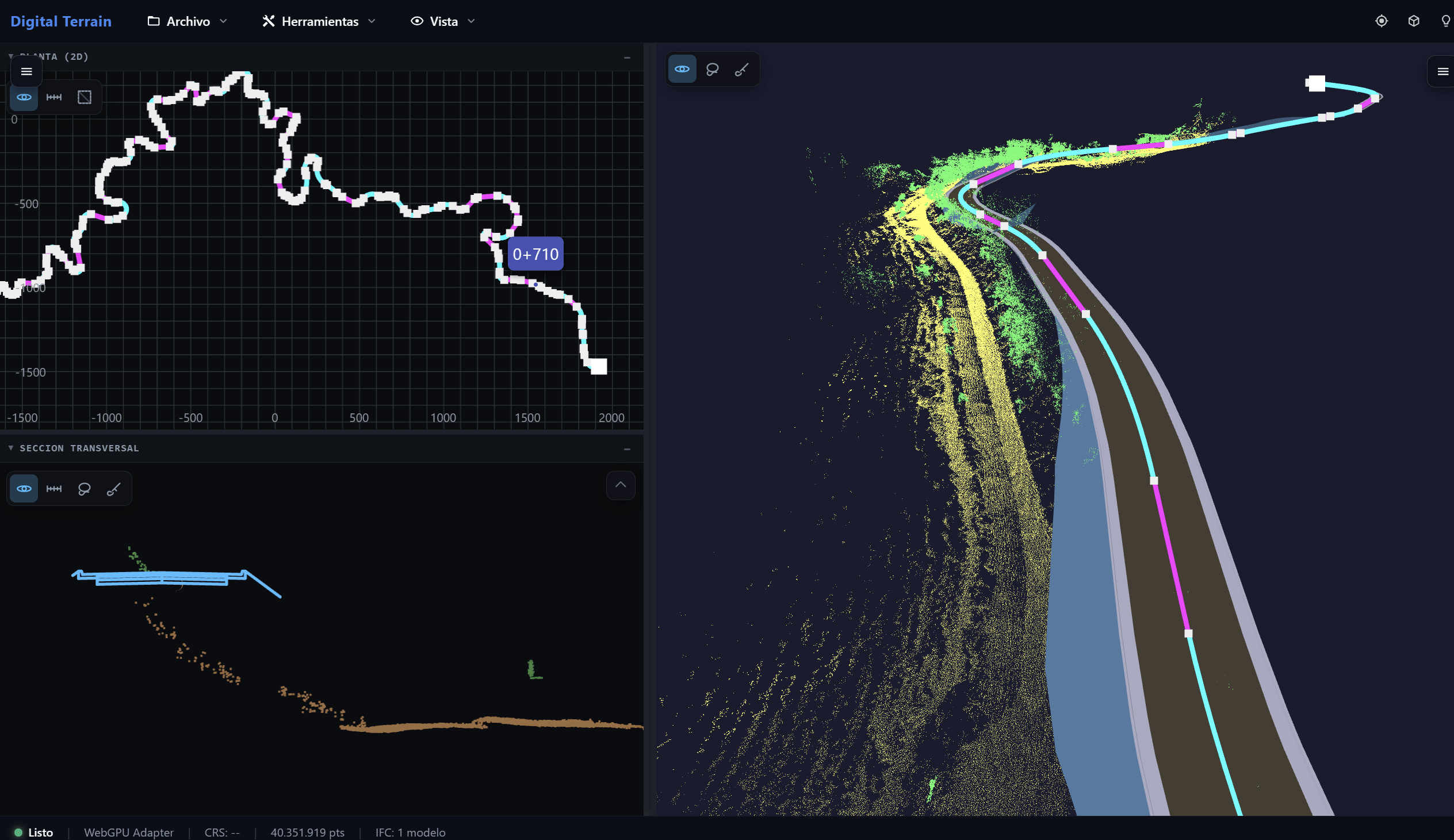This screenshot has height=840, width=1454.
Task: Click the chevron-up button in section view
Action: pos(621,485)
